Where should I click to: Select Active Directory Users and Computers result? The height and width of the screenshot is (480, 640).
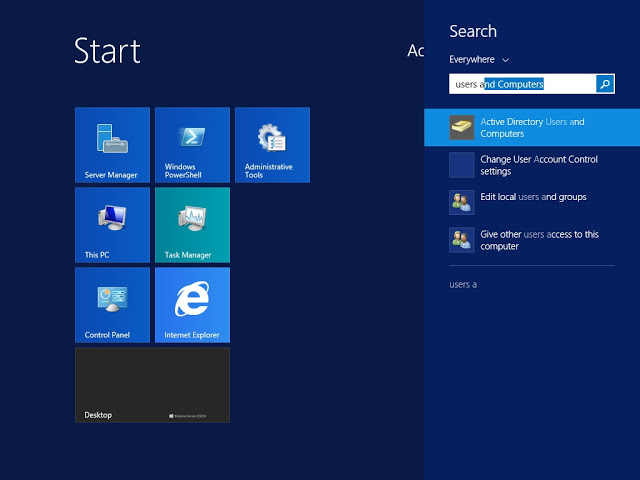click(532, 127)
